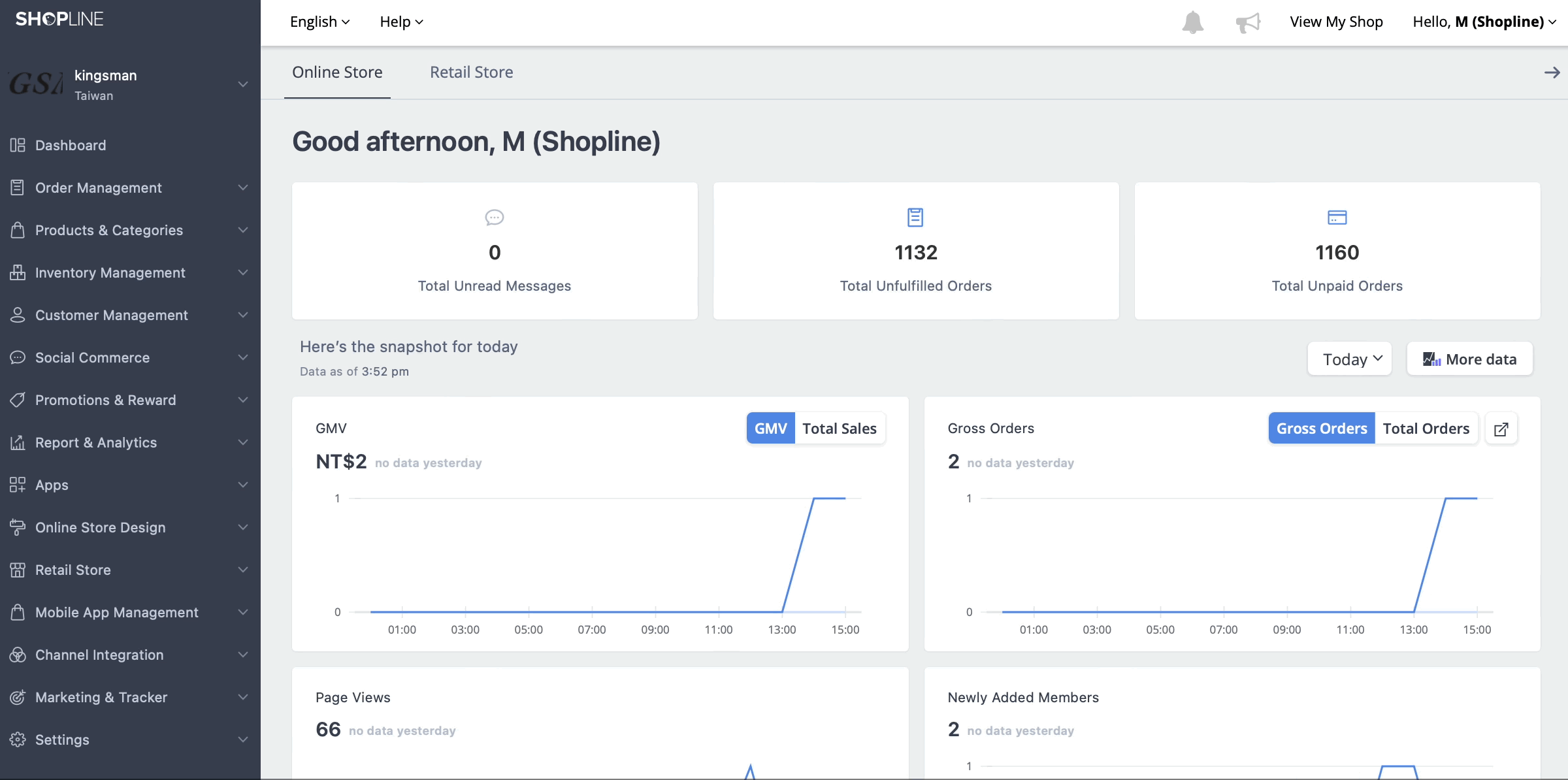Expand Customer Management chevron
Screen dimensions: 1568x780
coord(243,315)
